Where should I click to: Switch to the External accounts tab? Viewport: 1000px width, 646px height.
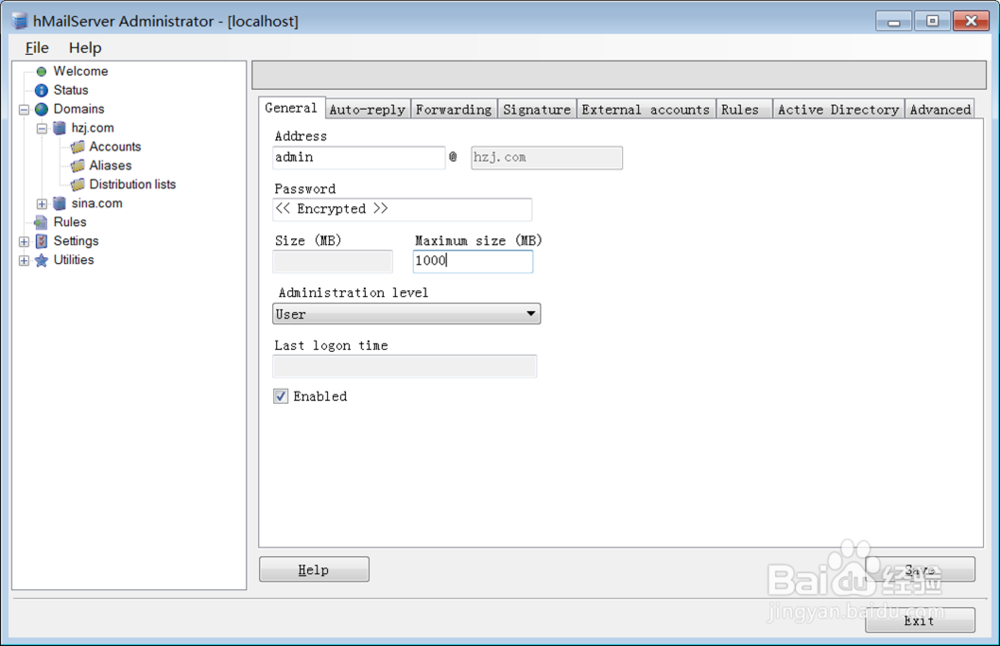(645, 110)
